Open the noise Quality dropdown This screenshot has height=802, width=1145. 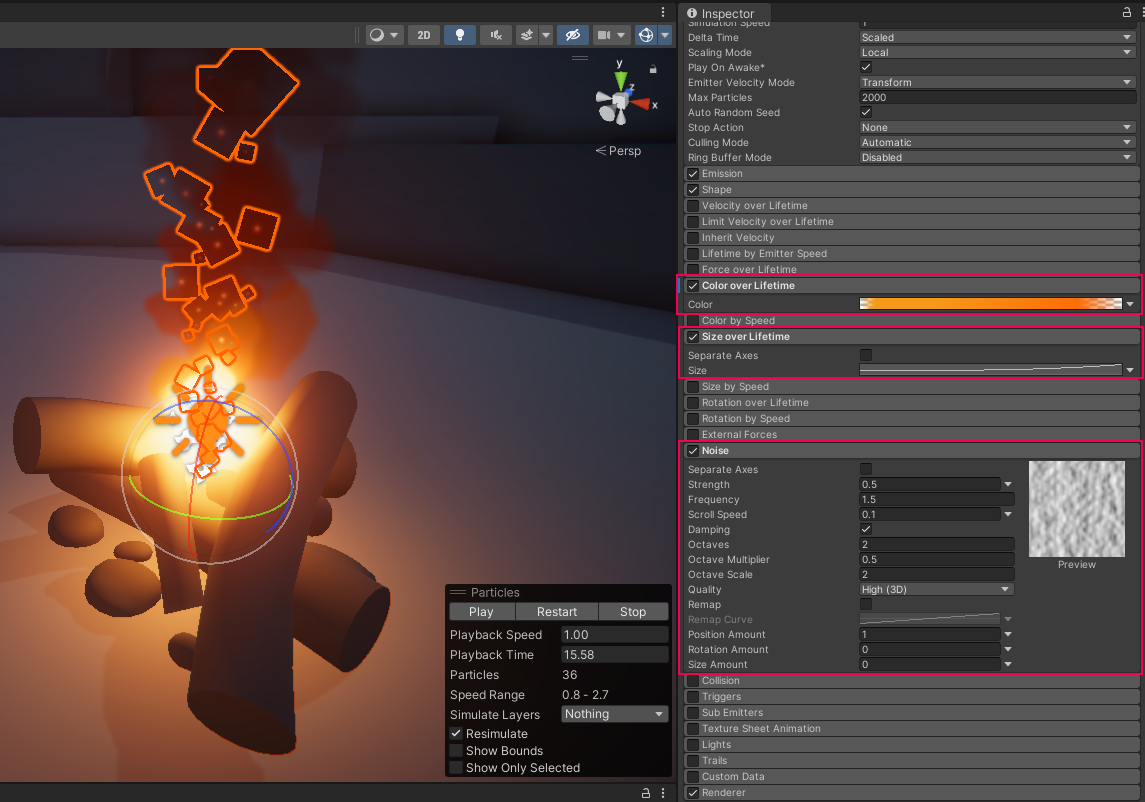pos(937,590)
